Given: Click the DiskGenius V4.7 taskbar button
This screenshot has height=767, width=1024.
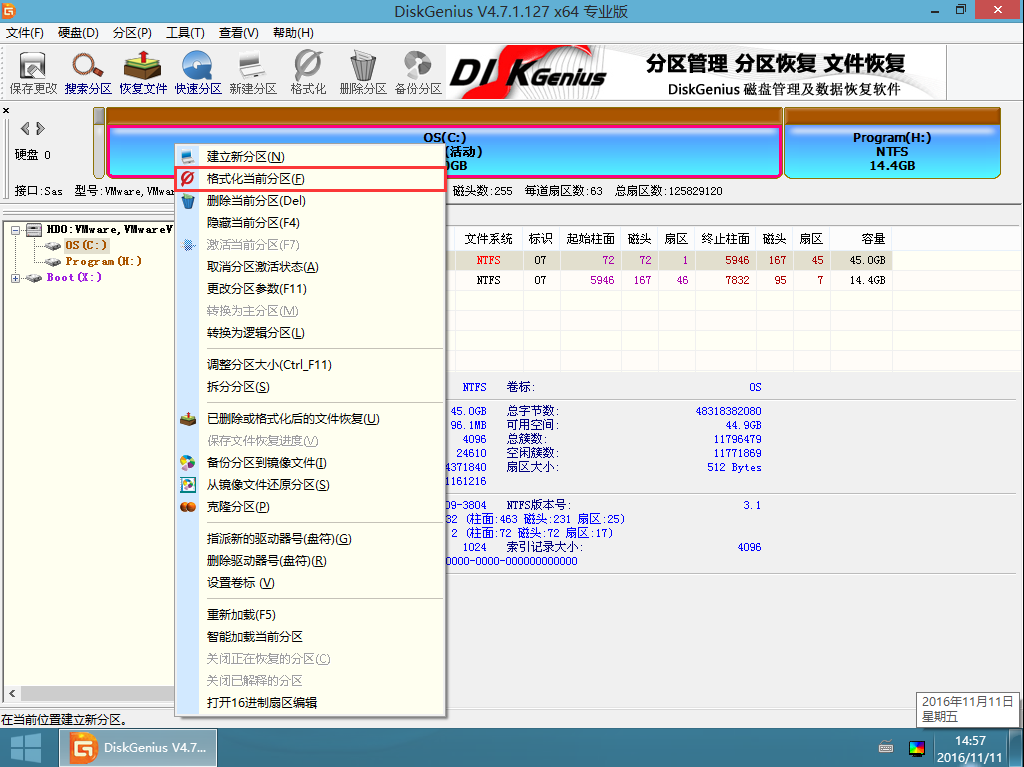Looking at the screenshot, I should 138,748.
